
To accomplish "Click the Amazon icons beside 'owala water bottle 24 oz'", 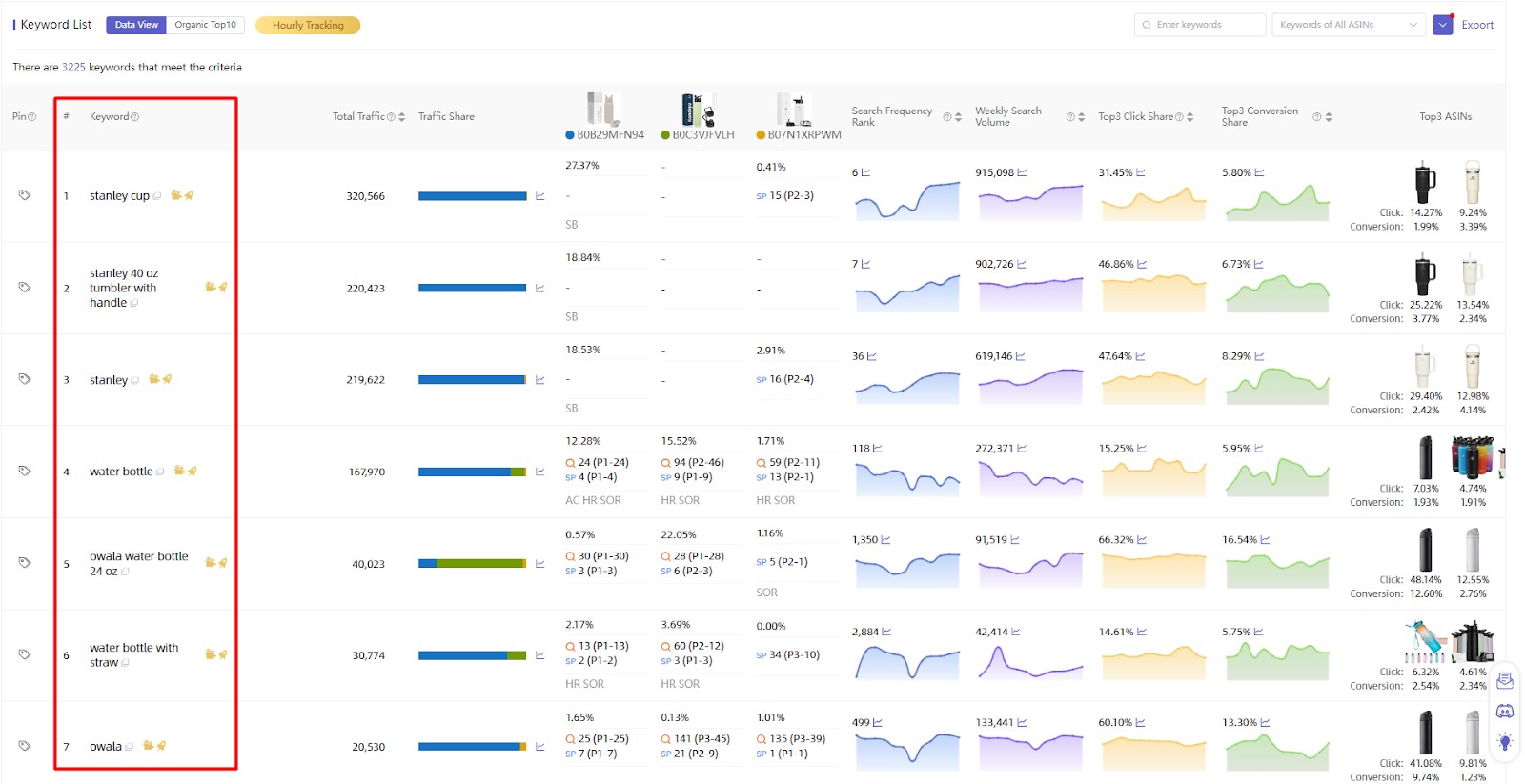I will coord(216,563).
